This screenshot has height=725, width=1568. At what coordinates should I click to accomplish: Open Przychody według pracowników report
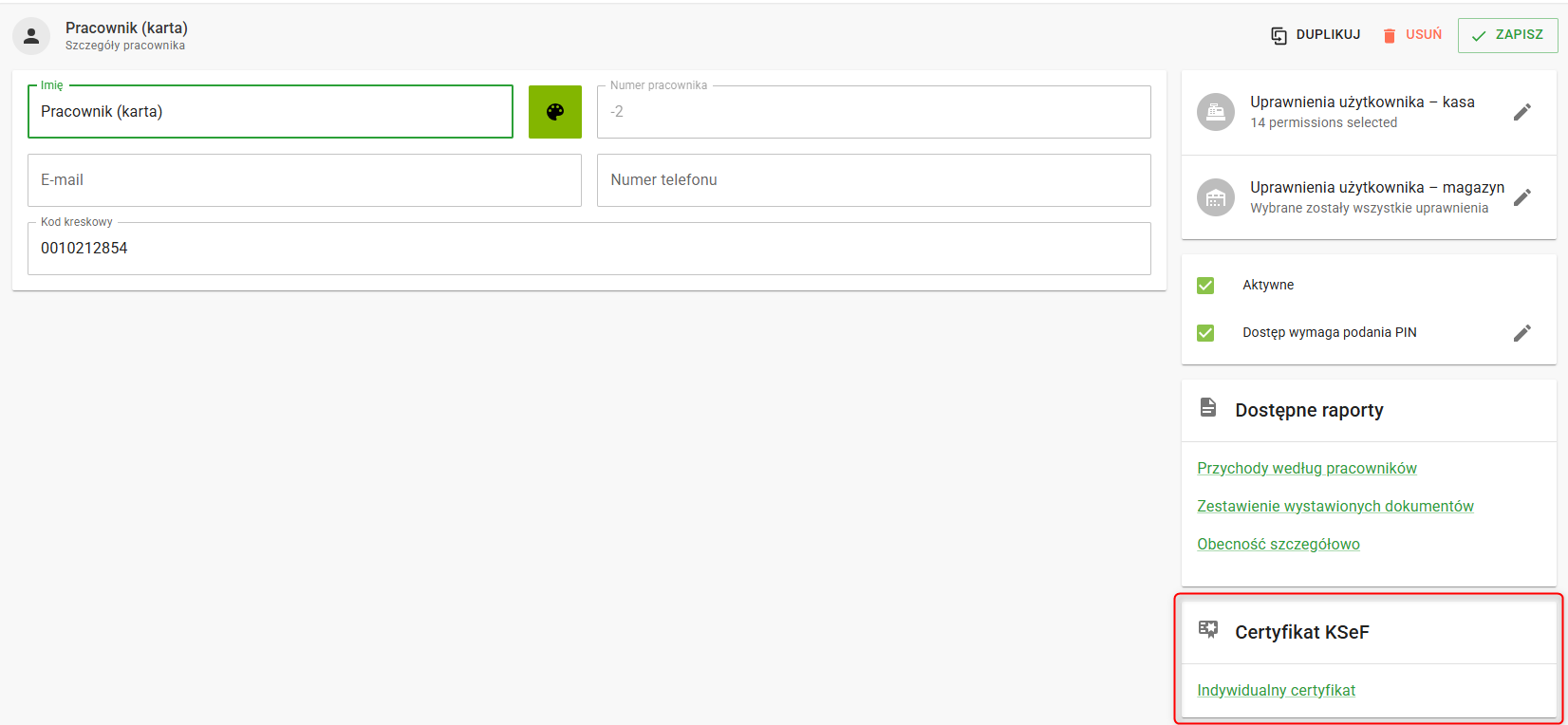pos(1306,469)
